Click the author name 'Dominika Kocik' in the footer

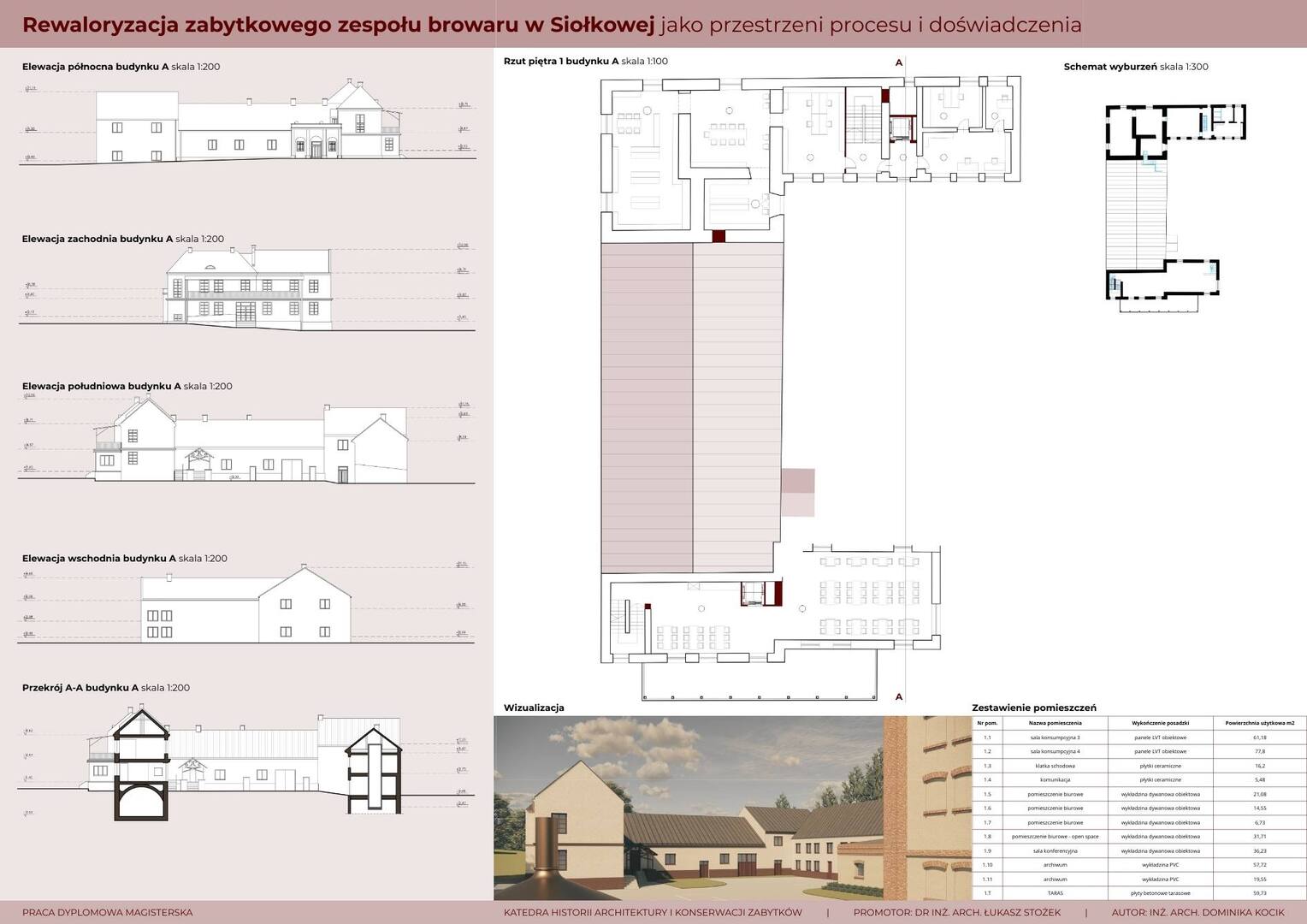1218,912
